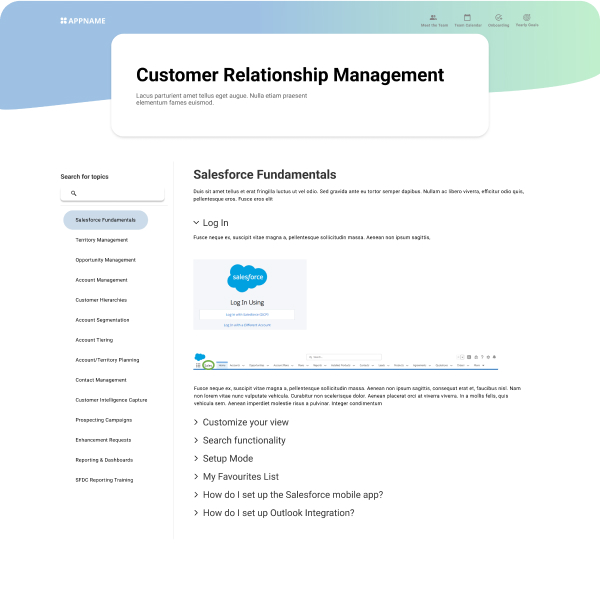The height and width of the screenshot is (590, 600).
Task: Click the Salesforce navigation bar screenshot
Action: (346, 362)
